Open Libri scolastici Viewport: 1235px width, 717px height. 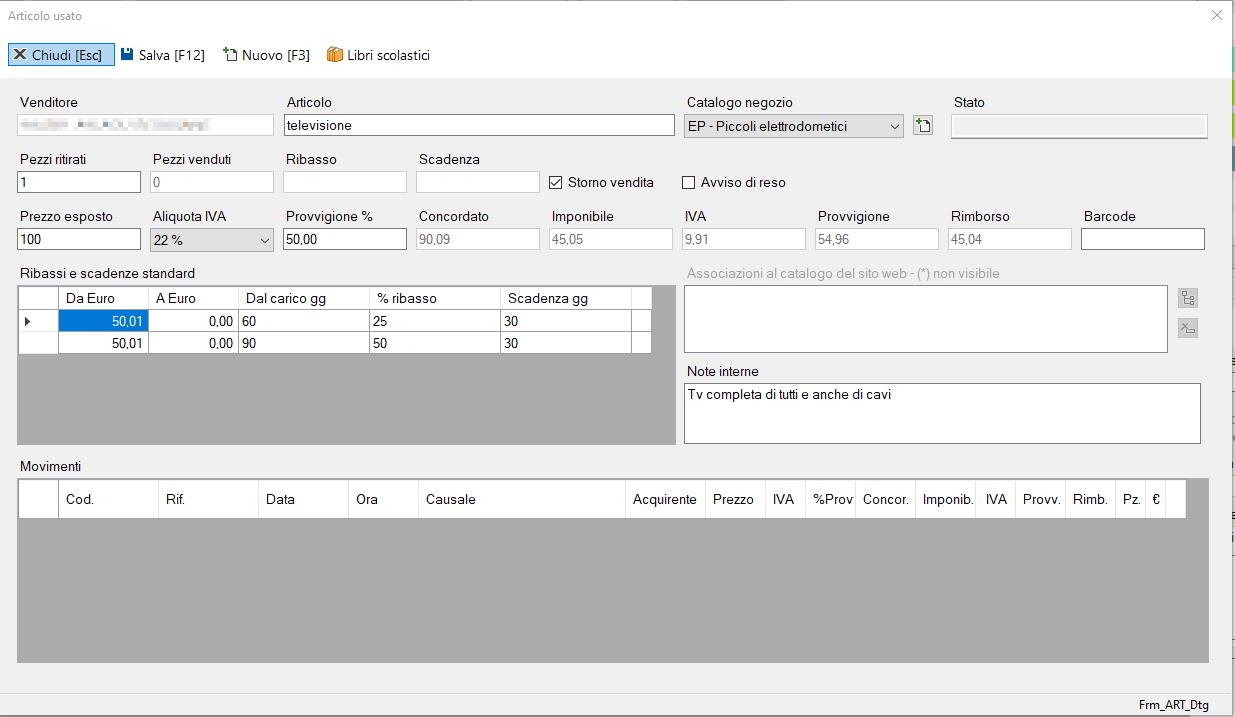tap(378, 55)
